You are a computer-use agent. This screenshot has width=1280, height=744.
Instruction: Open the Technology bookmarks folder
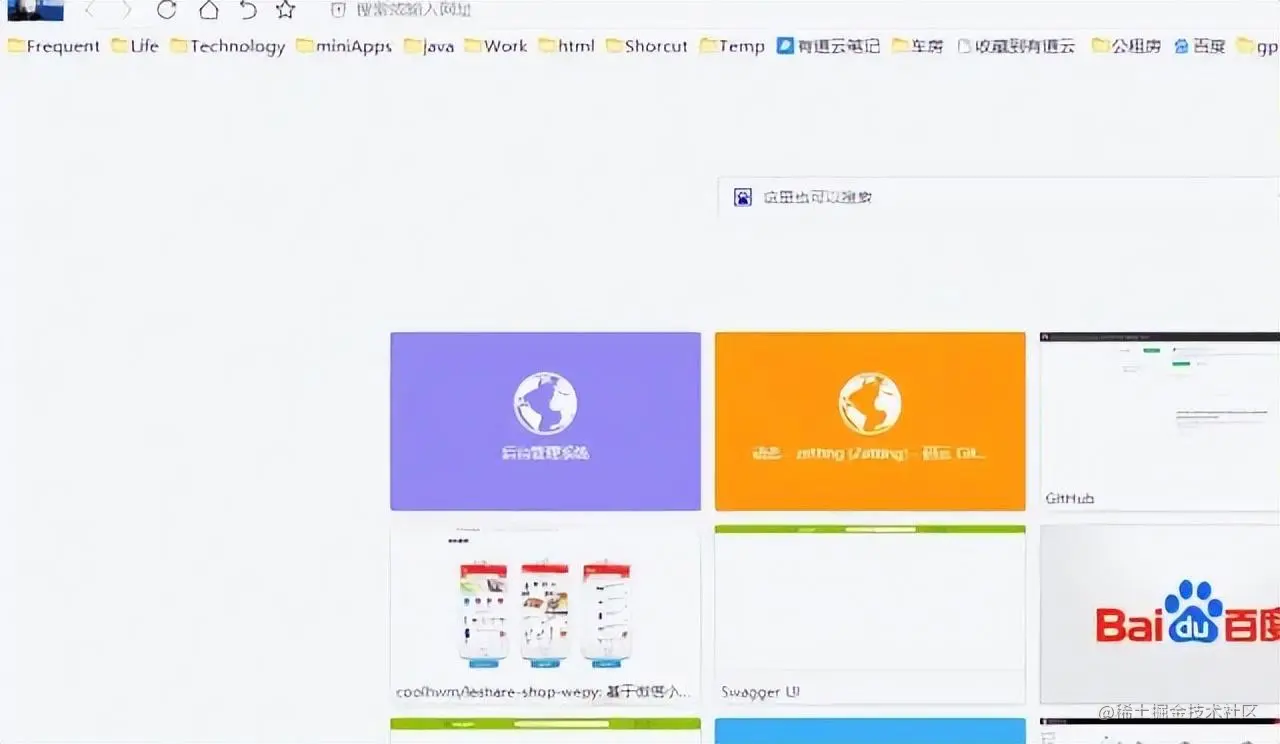point(228,46)
